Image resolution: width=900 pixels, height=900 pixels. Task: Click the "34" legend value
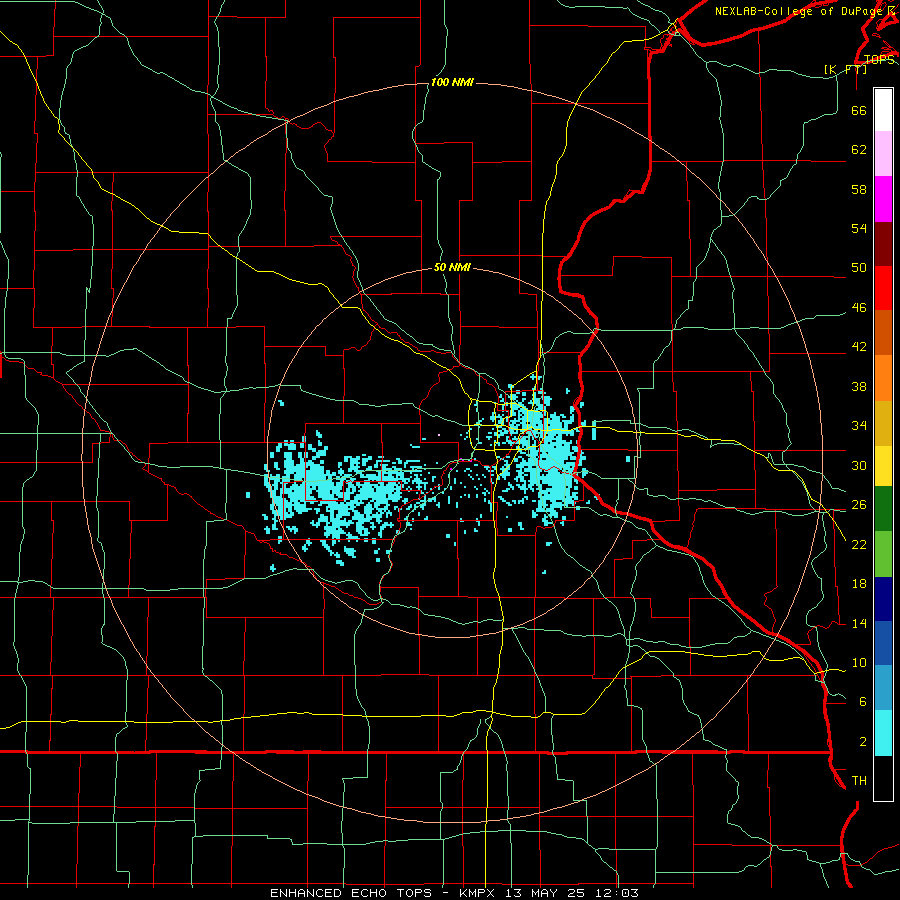pos(859,426)
